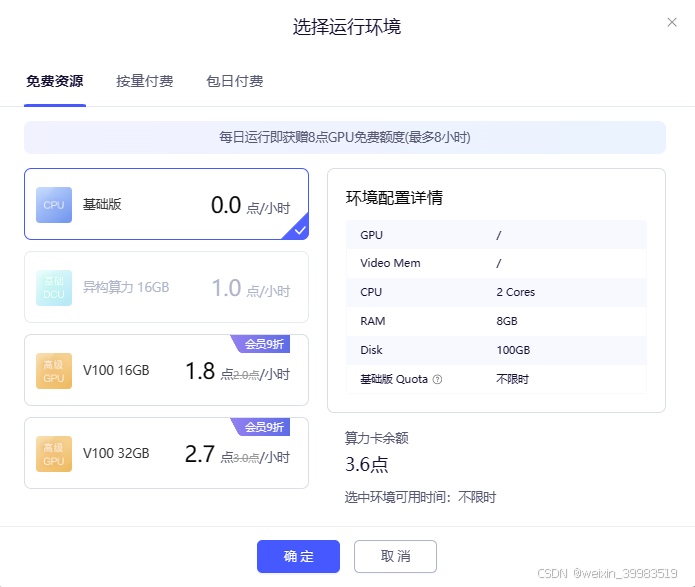Click the 0.0 点/小时 price
The height and width of the screenshot is (587, 695).
[250, 205]
